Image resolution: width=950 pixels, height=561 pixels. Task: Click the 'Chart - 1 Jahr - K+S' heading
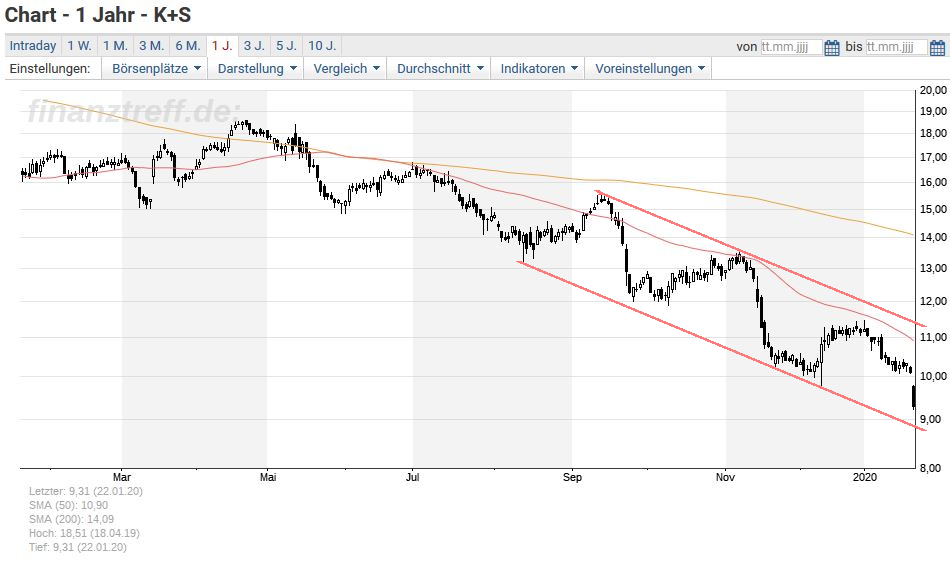[x=98, y=15]
